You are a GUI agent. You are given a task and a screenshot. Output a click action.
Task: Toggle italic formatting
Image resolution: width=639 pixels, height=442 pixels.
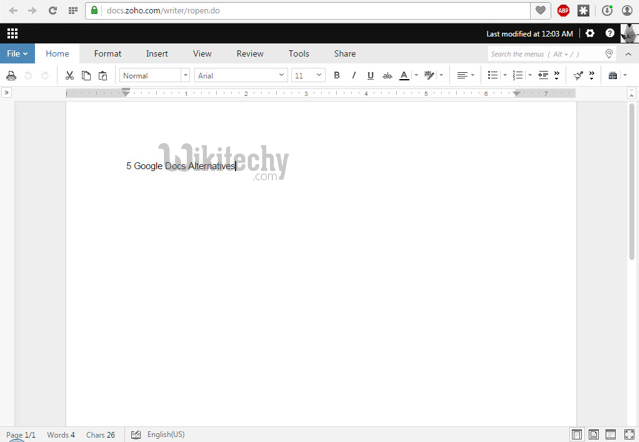point(353,75)
